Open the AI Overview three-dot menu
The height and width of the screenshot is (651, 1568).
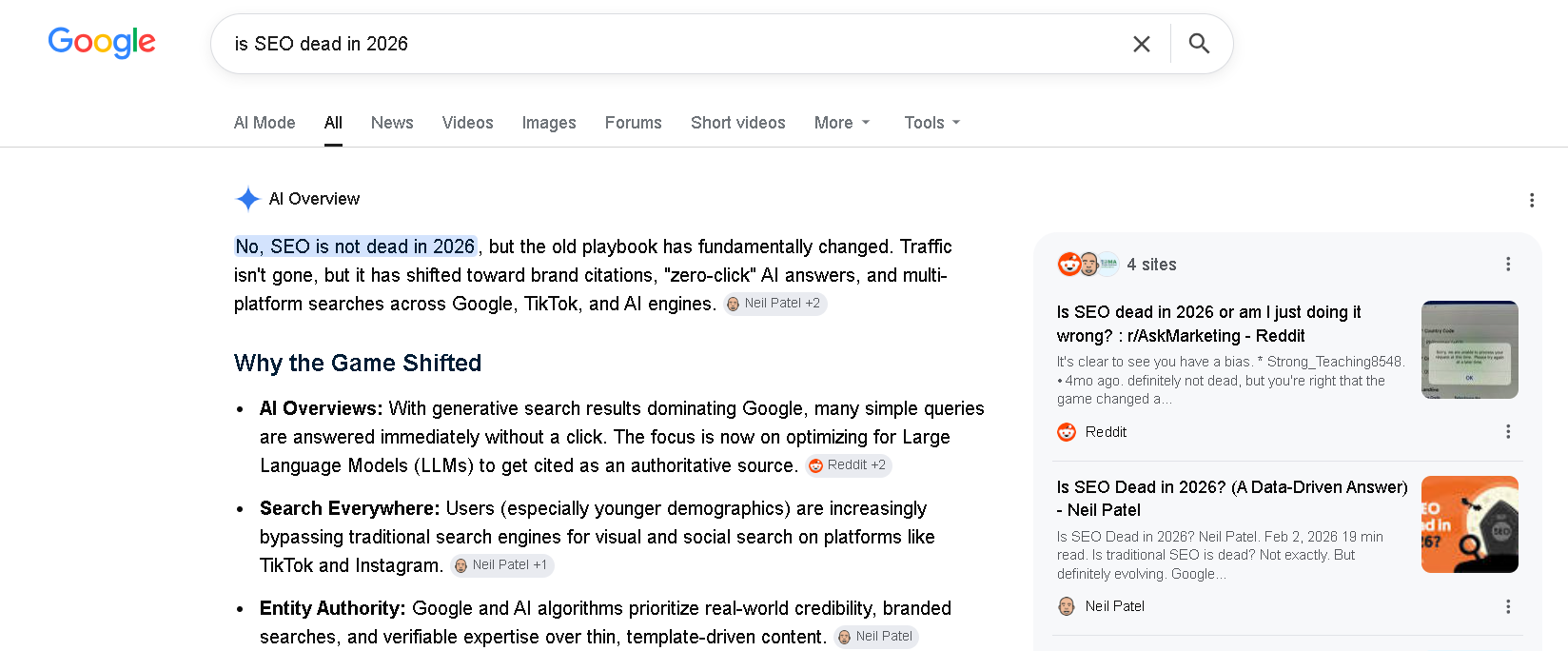(x=1532, y=200)
